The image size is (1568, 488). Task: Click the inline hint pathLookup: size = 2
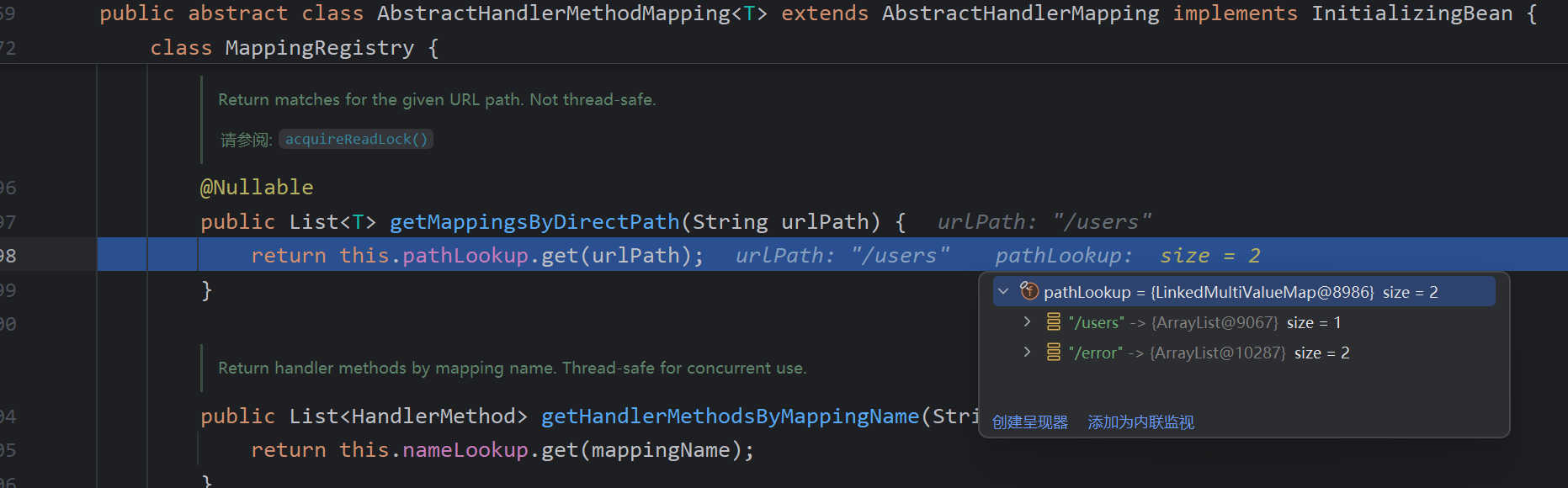[1128, 256]
